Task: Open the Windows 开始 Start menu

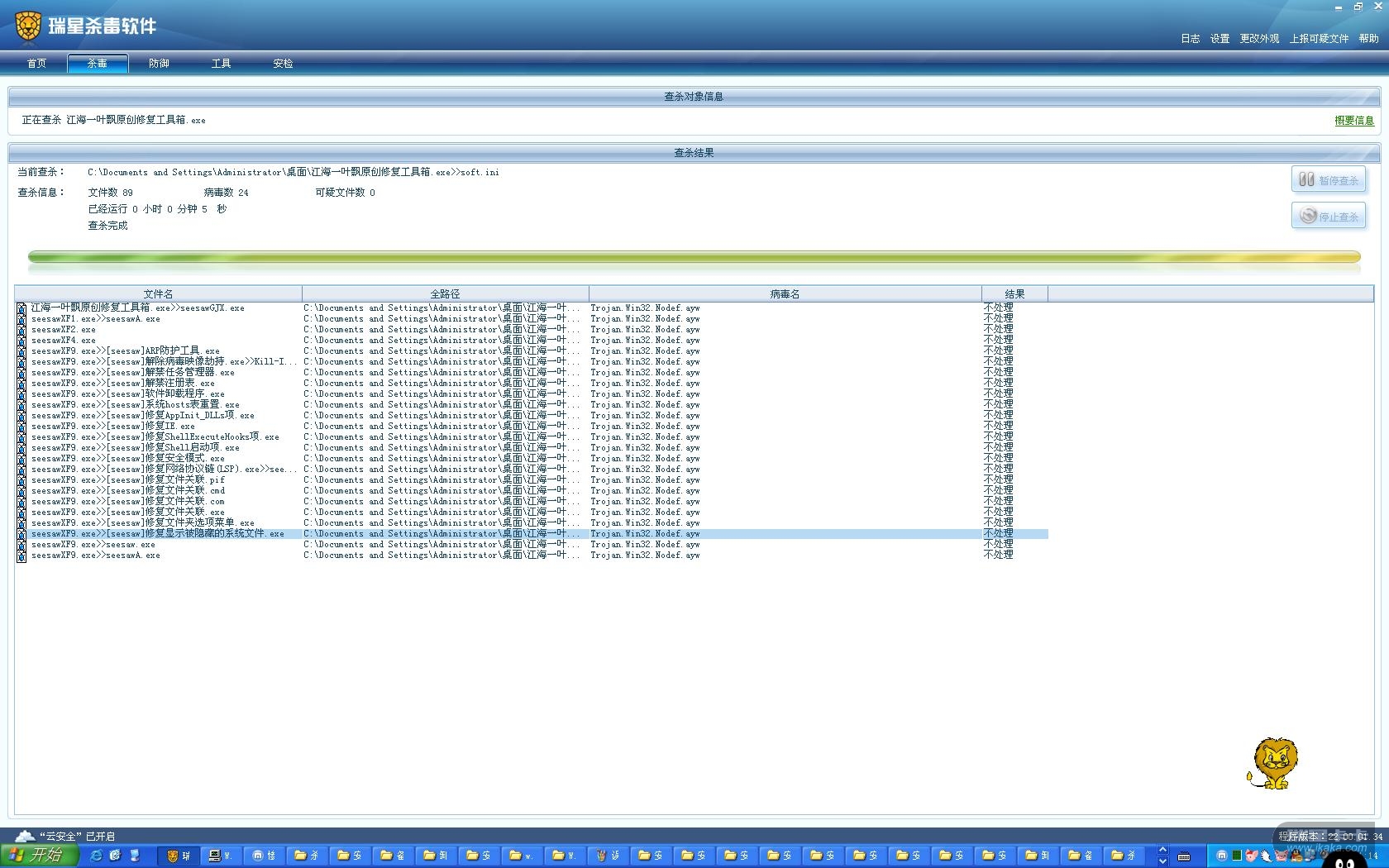Action: click(x=39, y=855)
